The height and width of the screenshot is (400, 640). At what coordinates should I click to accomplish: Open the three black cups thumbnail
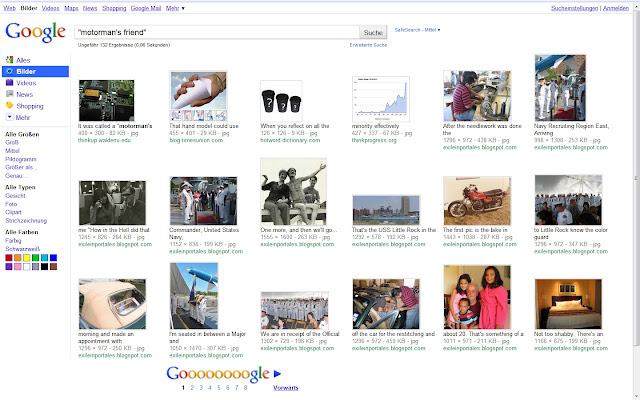(x=281, y=101)
